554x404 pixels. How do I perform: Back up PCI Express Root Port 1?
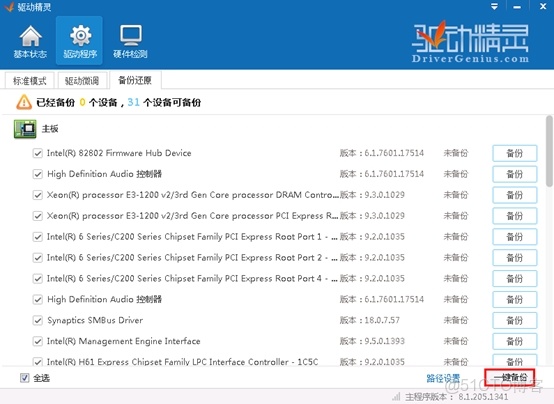pyautogui.click(x=514, y=237)
